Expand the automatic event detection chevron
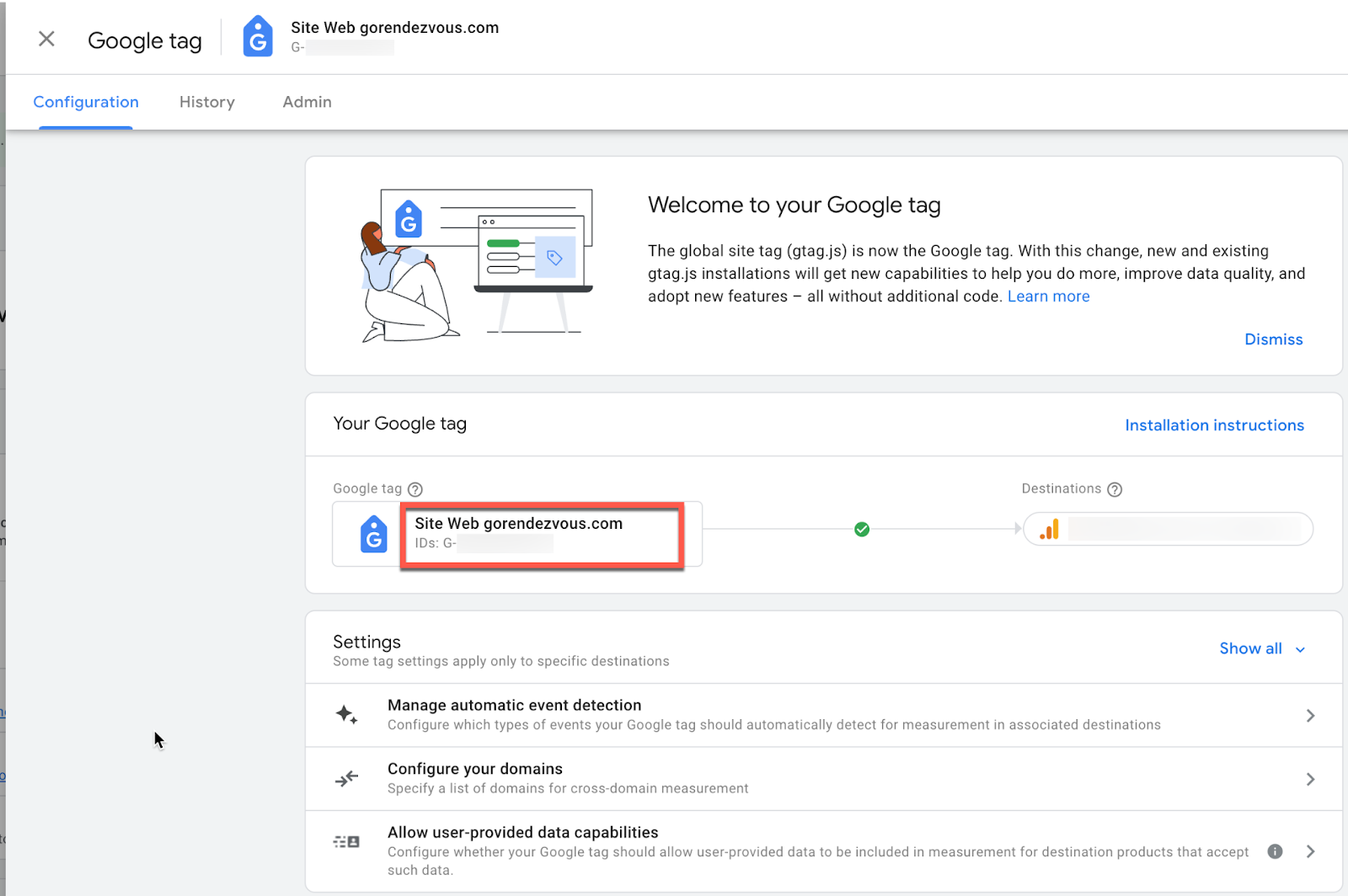The image size is (1348, 896). click(1310, 716)
